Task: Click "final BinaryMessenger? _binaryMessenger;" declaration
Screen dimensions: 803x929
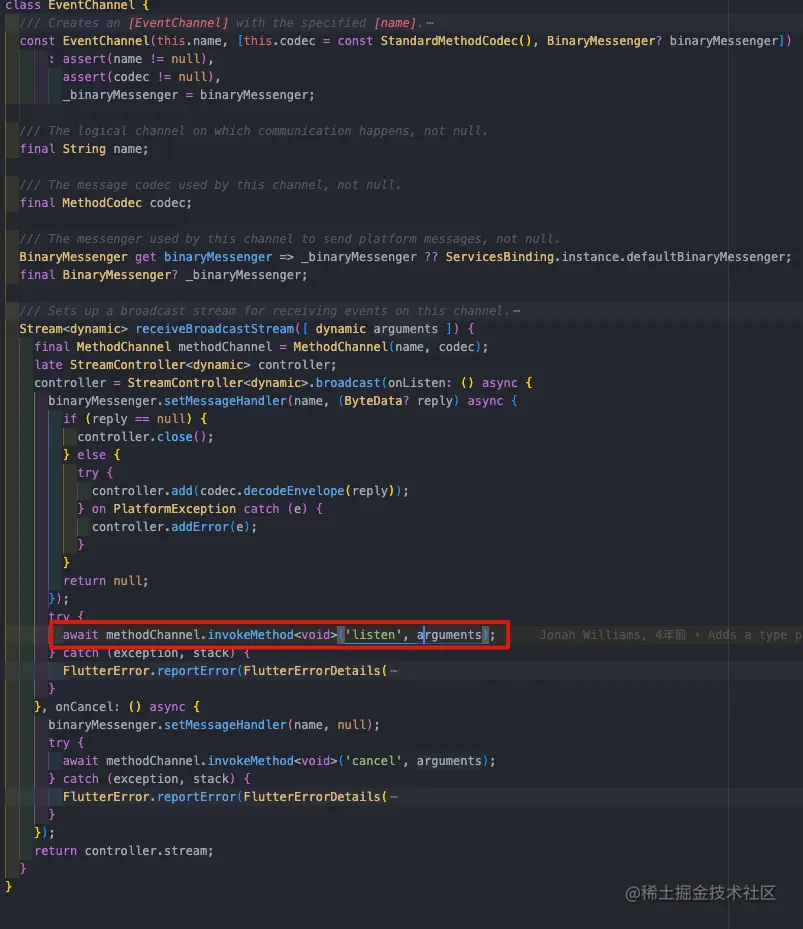Action: pos(163,275)
